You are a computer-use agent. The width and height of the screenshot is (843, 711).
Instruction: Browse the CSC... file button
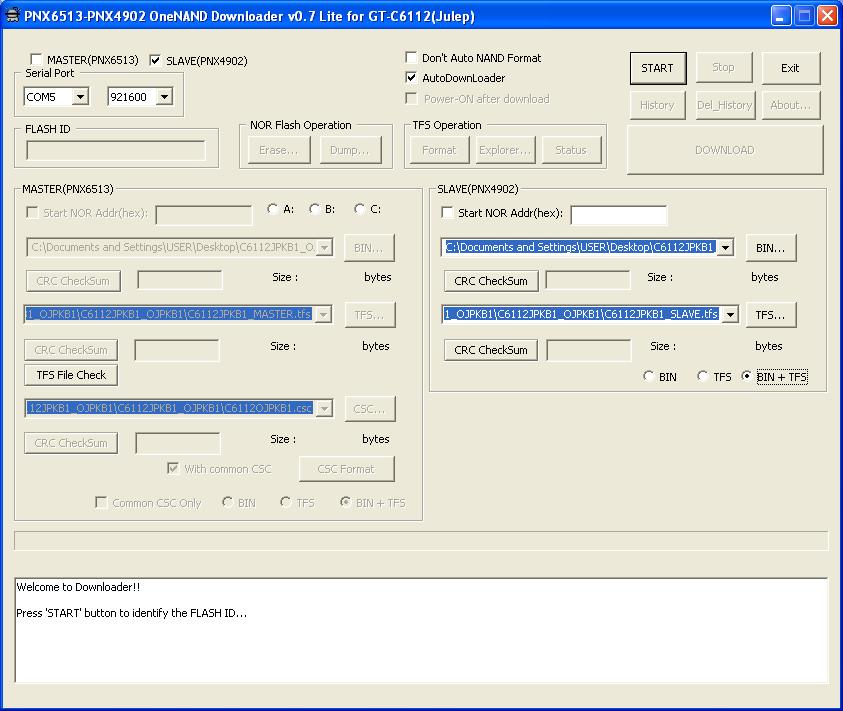(x=369, y=409)
